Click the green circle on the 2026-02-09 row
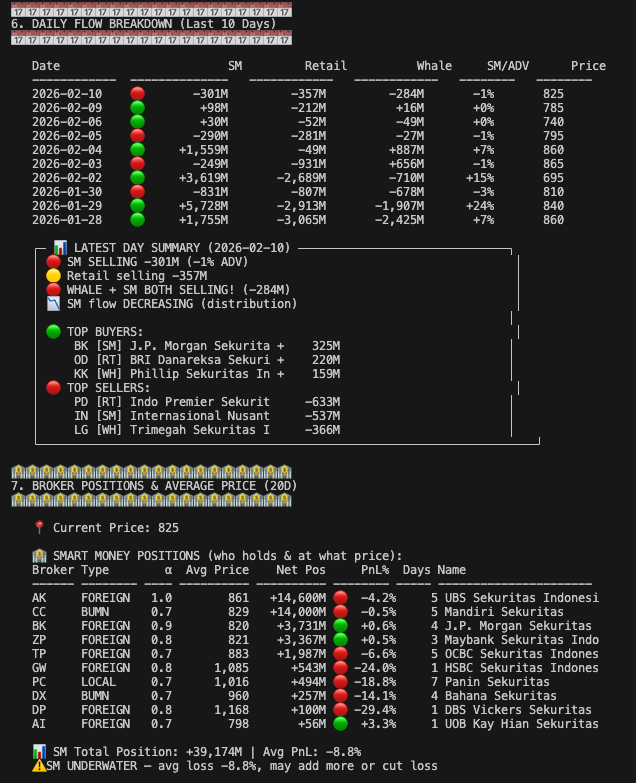The width and height of the screenshot is (636, 783). 137,108
